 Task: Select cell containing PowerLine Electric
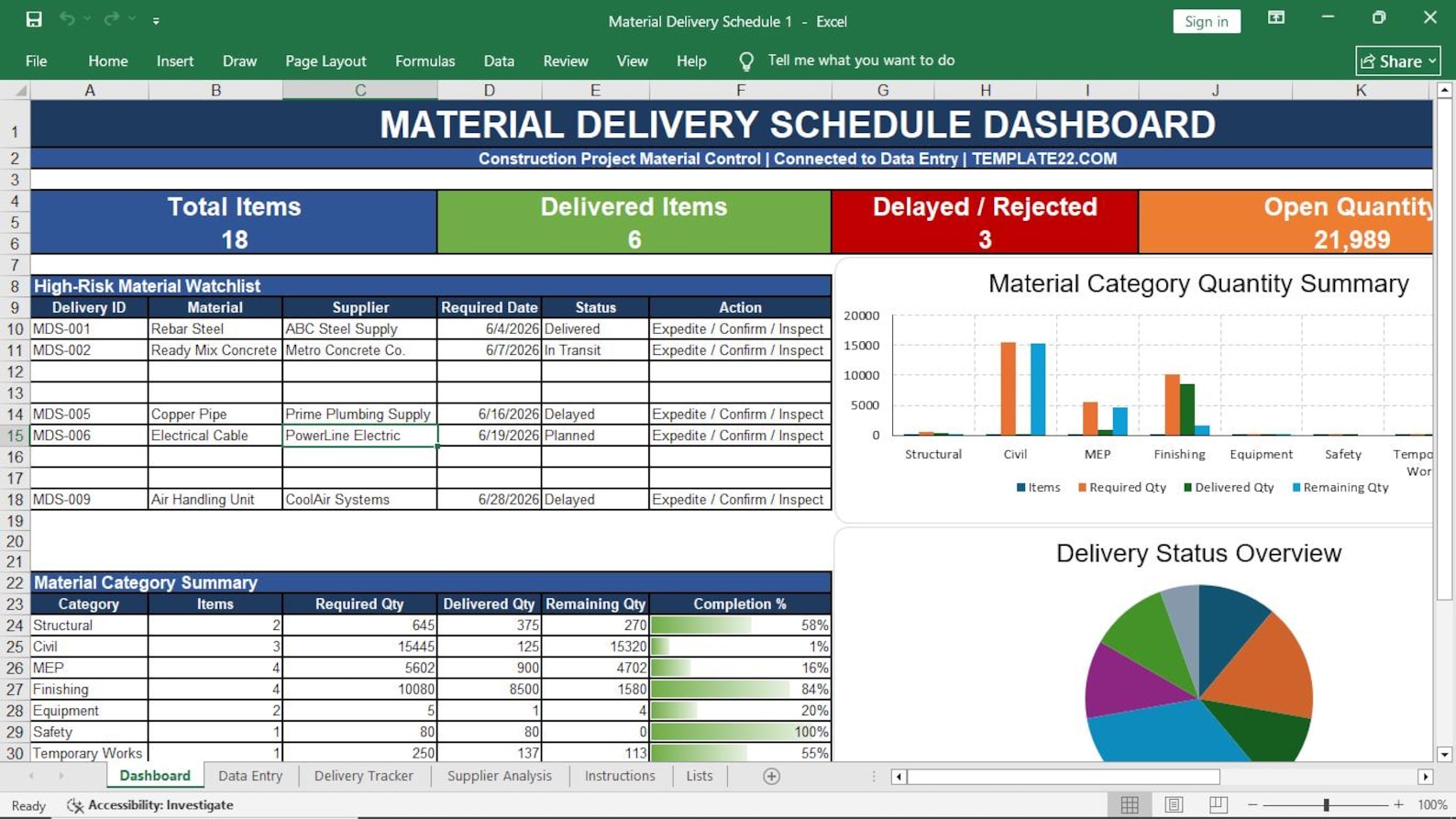(360, 436)
